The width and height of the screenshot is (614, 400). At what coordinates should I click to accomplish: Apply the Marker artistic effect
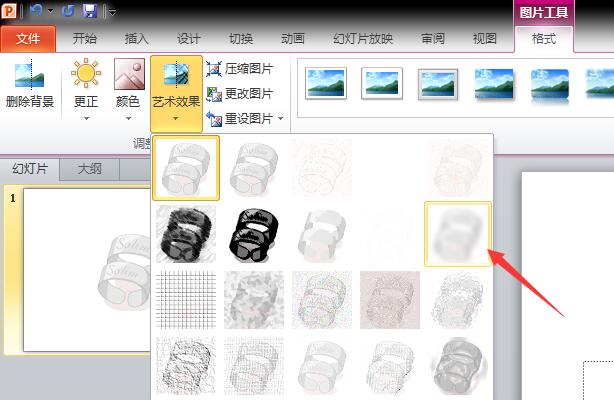[x=254, y=168]
